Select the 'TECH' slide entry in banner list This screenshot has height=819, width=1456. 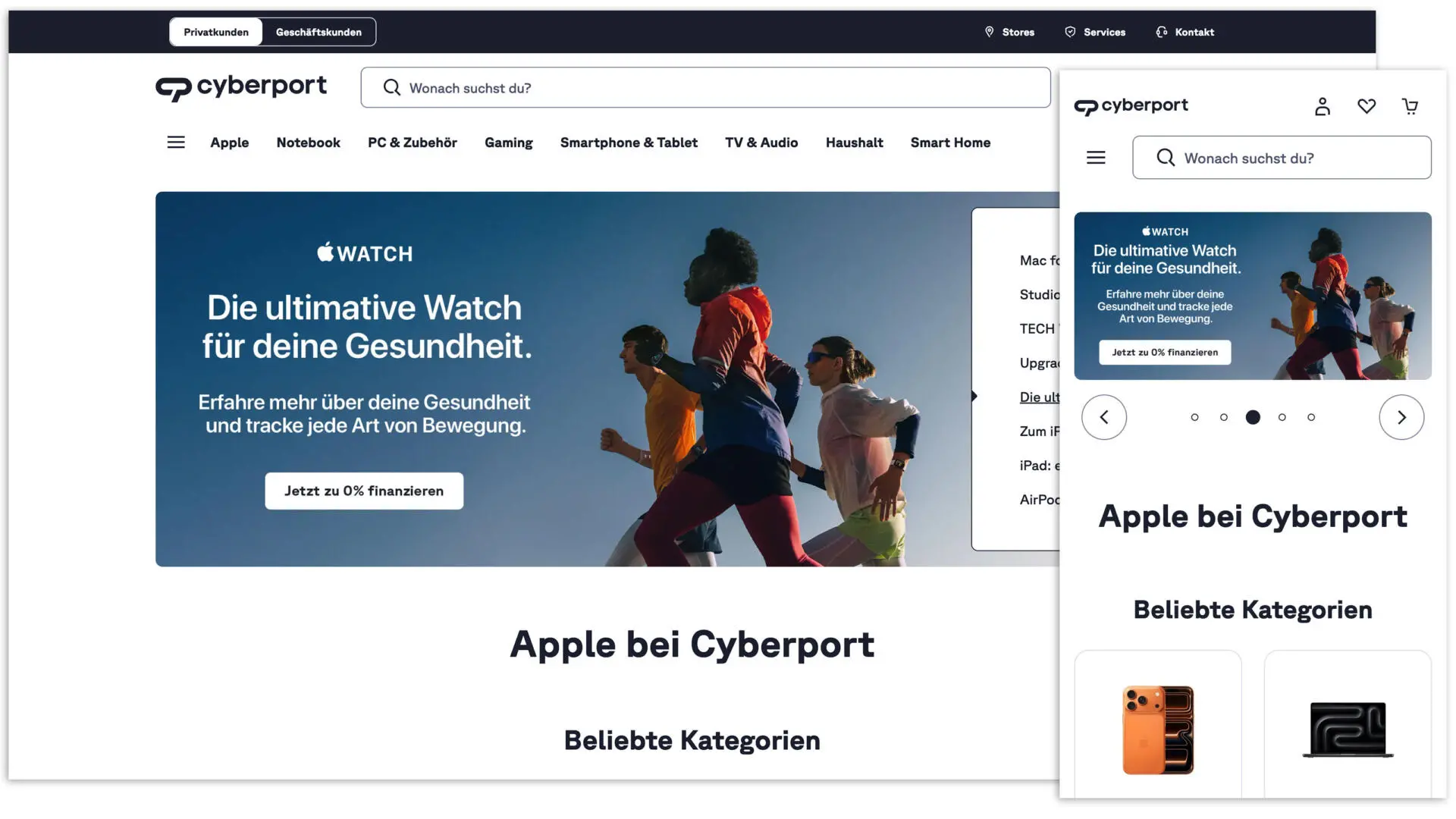[1039, 328]
